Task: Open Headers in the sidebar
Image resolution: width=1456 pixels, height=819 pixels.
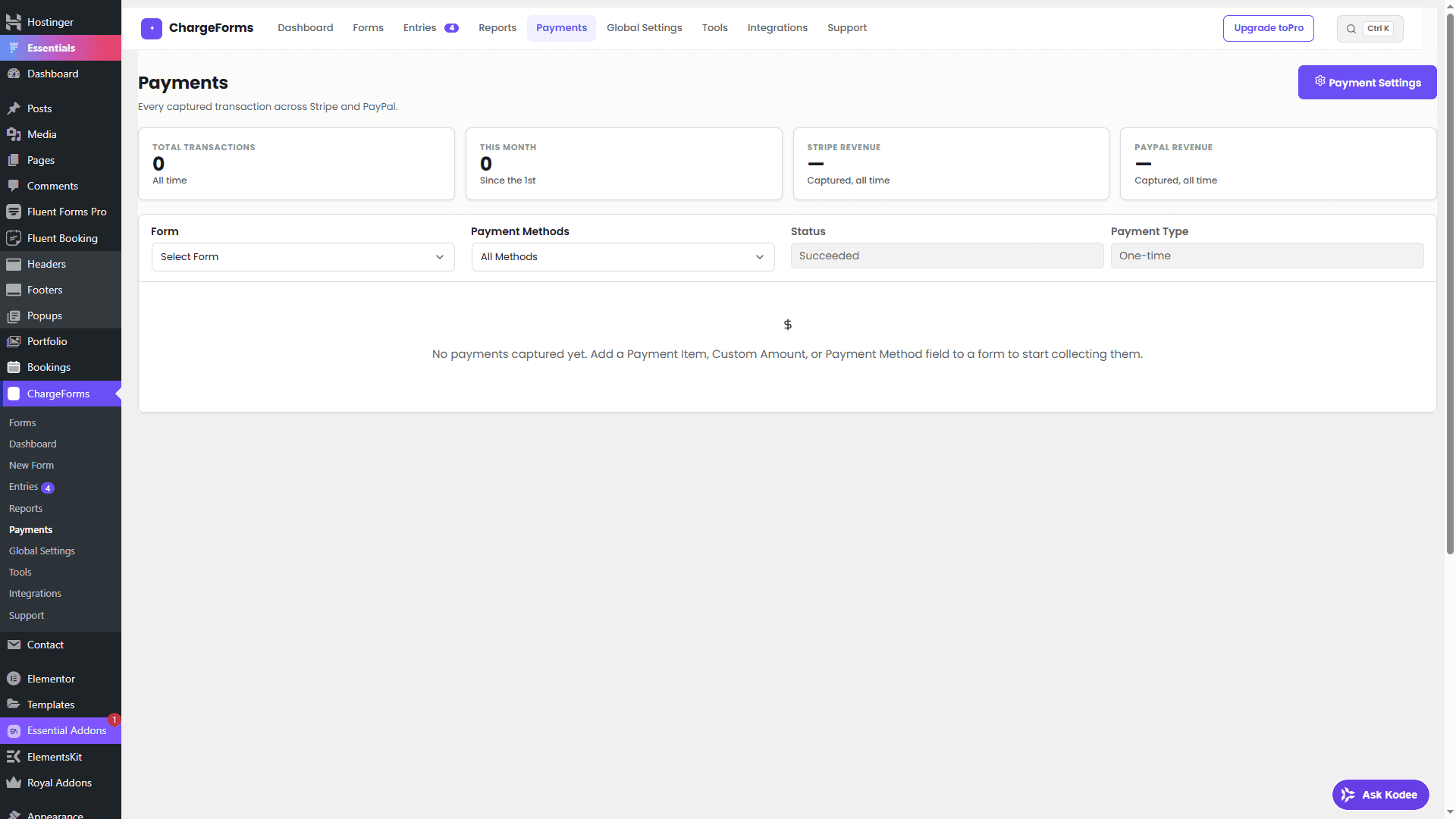Action: 61,264
